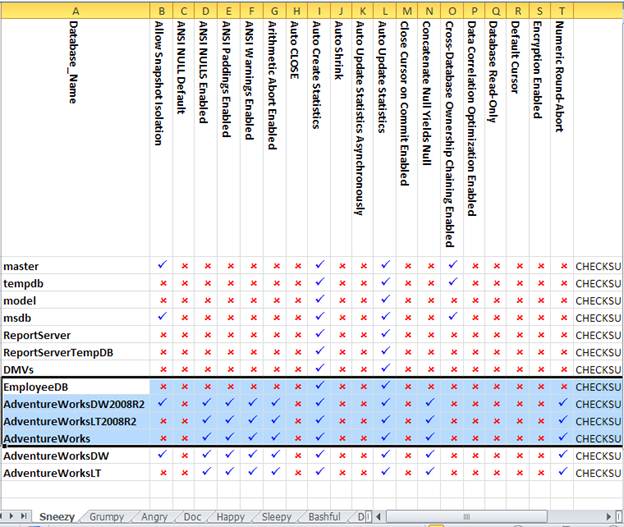The image size is (624, 527).
Task: Jump to last sheet arrow button
Action: pos(24,516)
